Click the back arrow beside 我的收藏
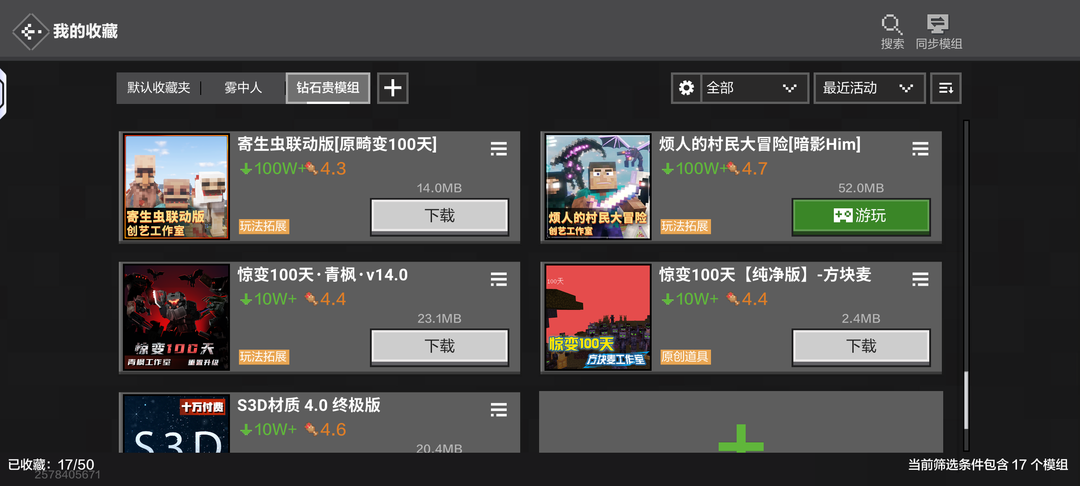The width and height of the screenshot is (1080, 486). click(x=30, y=31)
